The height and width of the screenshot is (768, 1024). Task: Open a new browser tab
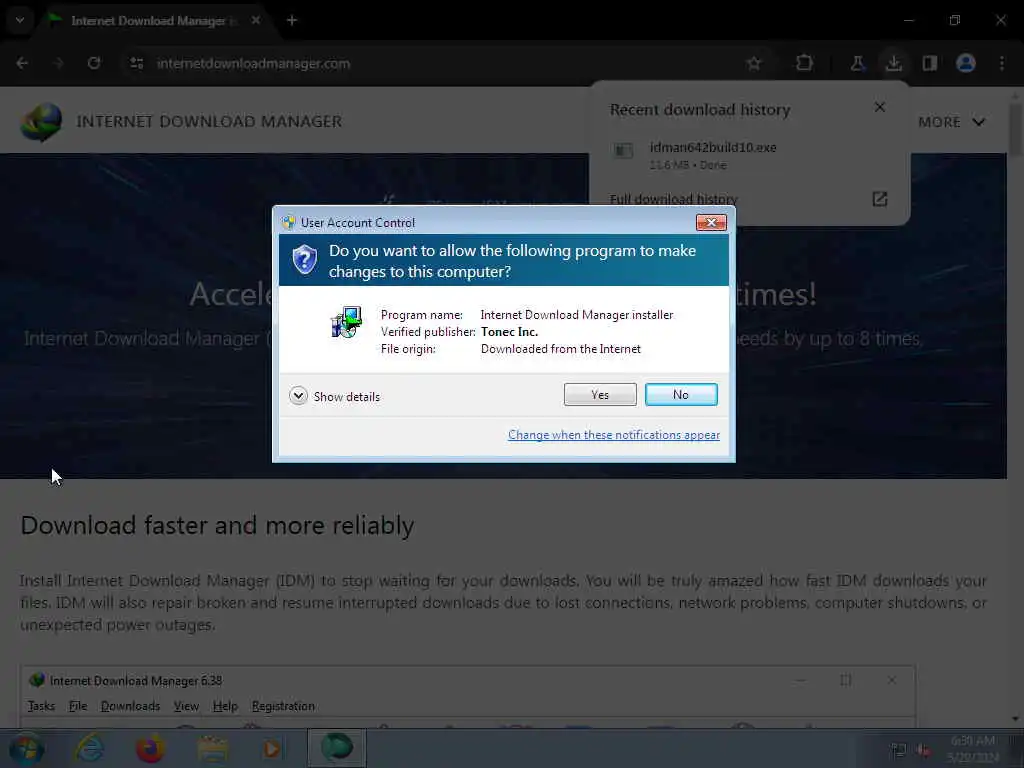[x=292, y=20]
